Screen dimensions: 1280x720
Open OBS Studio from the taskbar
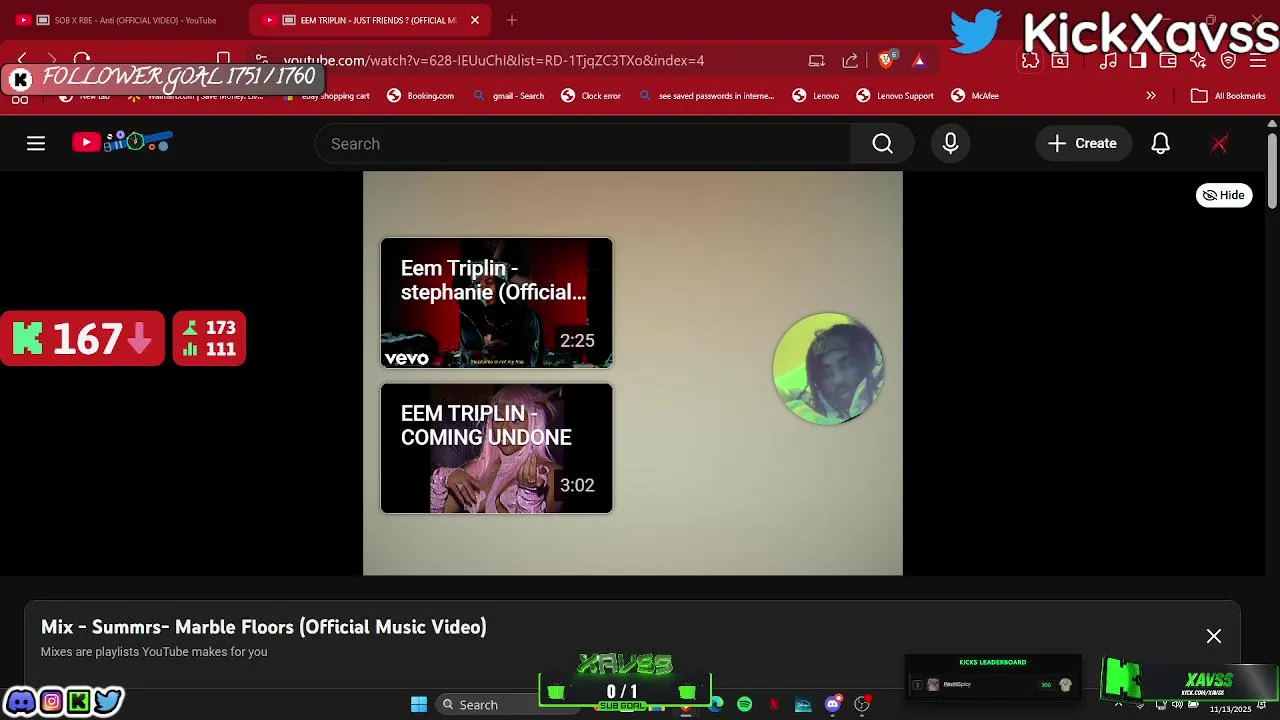click(x=862, y=705)
